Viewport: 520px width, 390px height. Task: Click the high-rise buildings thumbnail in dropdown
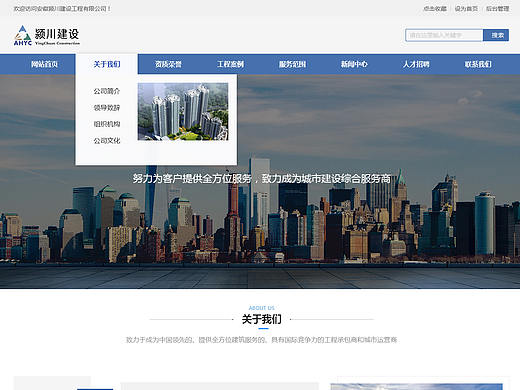pyautogui.click(x=183, y=112)
